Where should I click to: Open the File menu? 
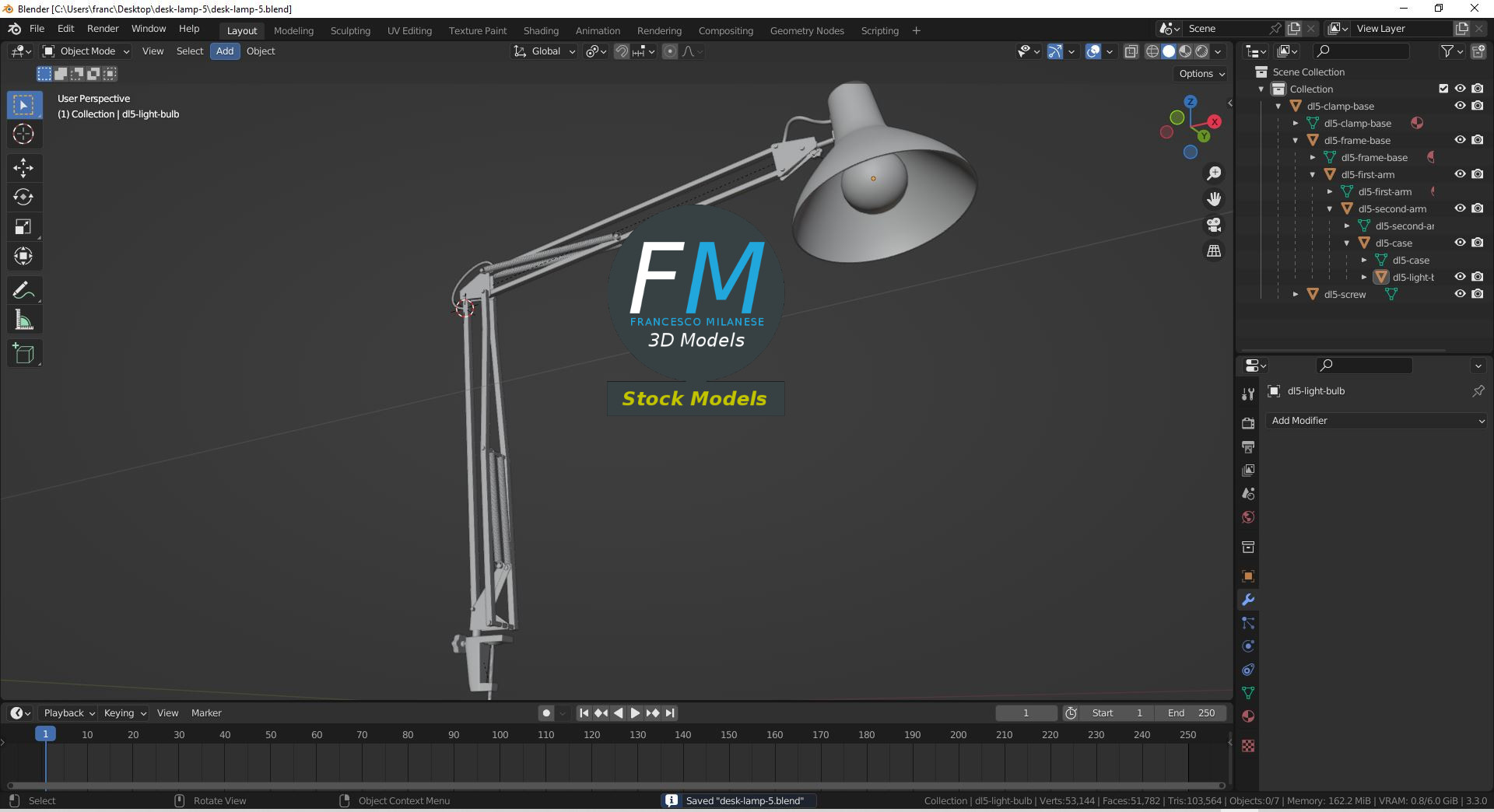pos(37,29)
